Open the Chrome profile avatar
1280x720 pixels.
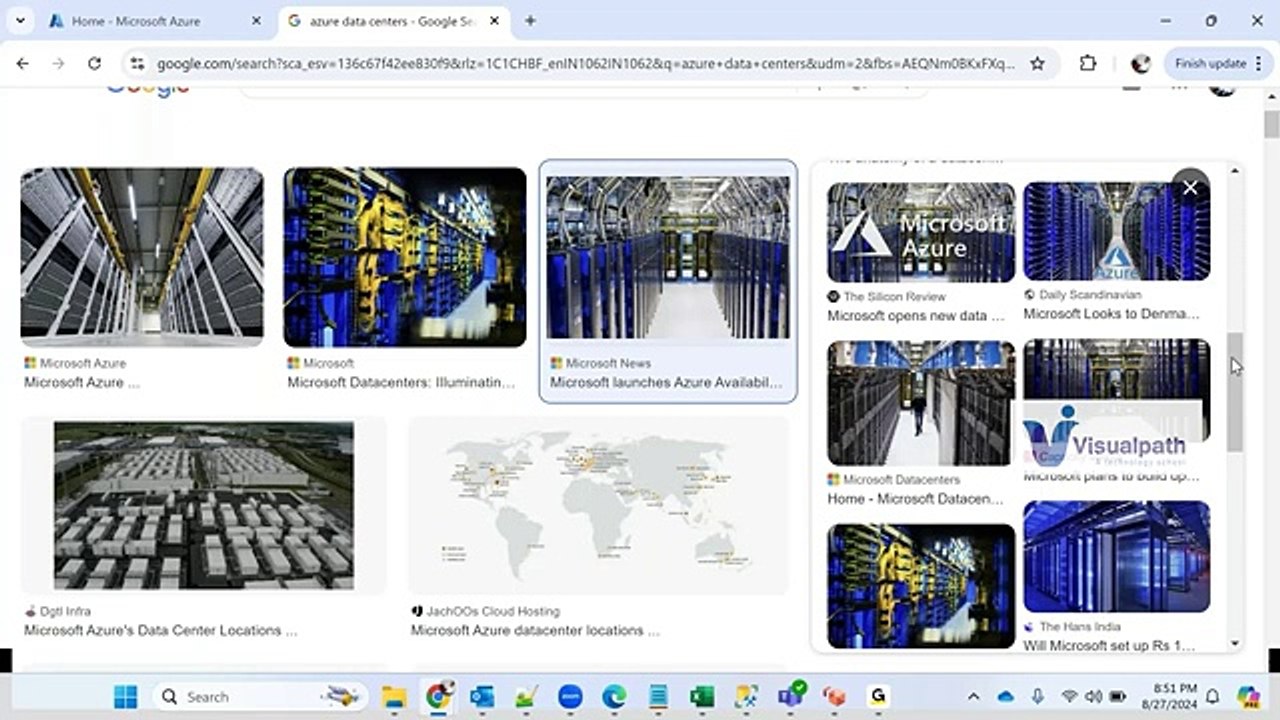(x=1140, y=63)
